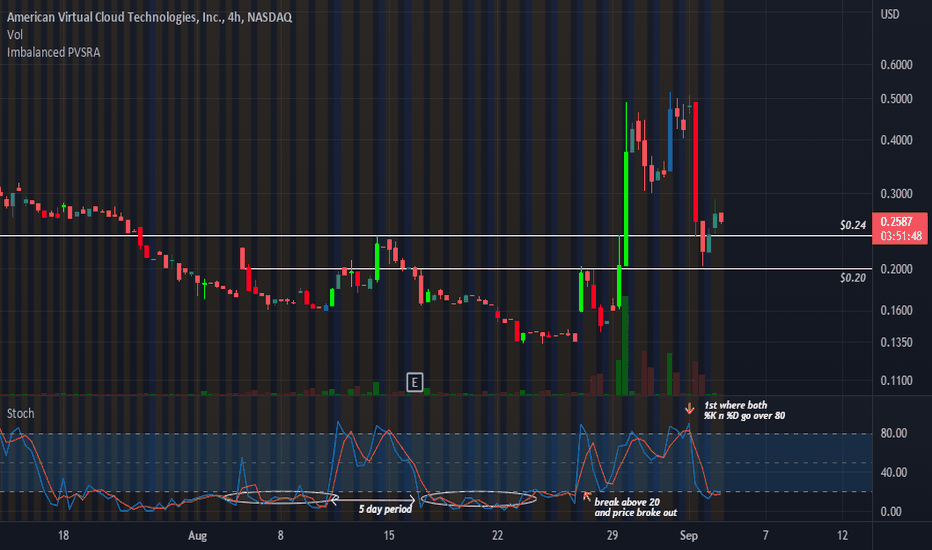Viewport: 932px width, 550px height.
Task: Click the '18' date axis label
Action: point(63,535)
